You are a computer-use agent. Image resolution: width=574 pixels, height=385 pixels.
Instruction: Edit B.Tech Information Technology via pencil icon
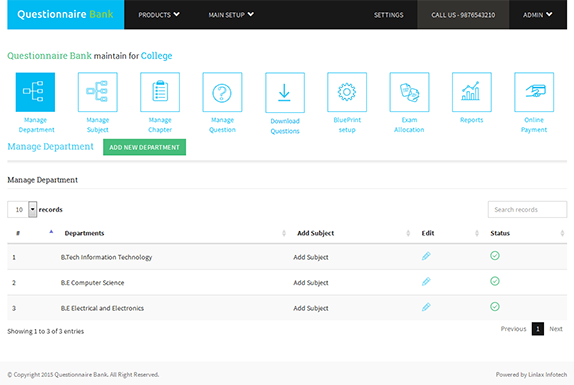(x=426, y=256)
